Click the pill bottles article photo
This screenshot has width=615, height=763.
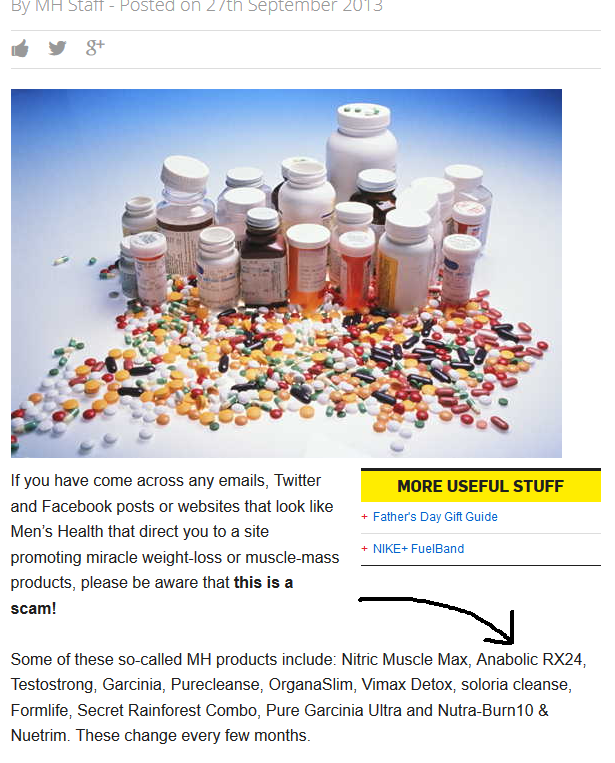pos(286,273)
